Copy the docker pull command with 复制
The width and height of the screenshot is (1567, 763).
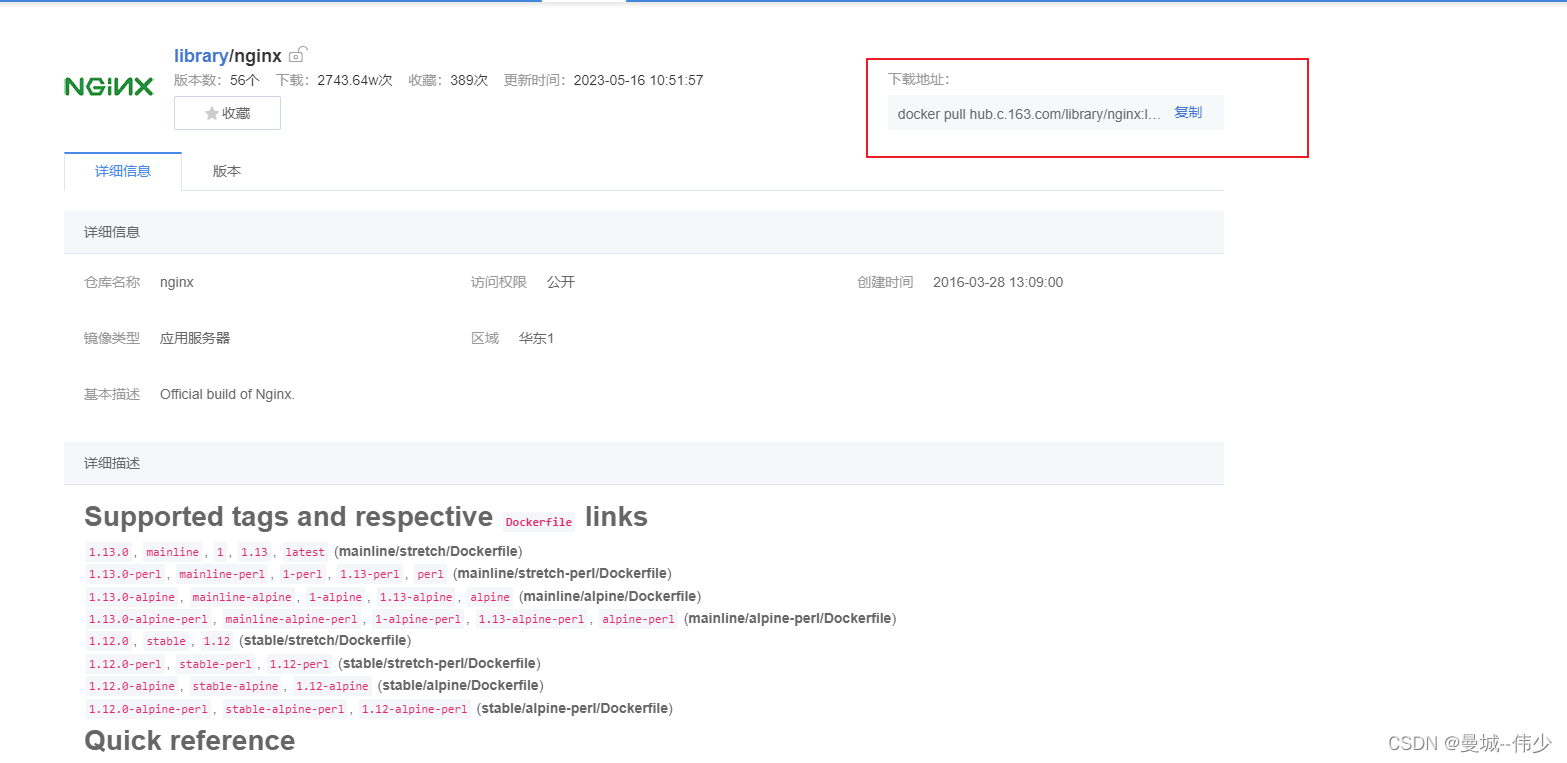[x=1188, y=113]
